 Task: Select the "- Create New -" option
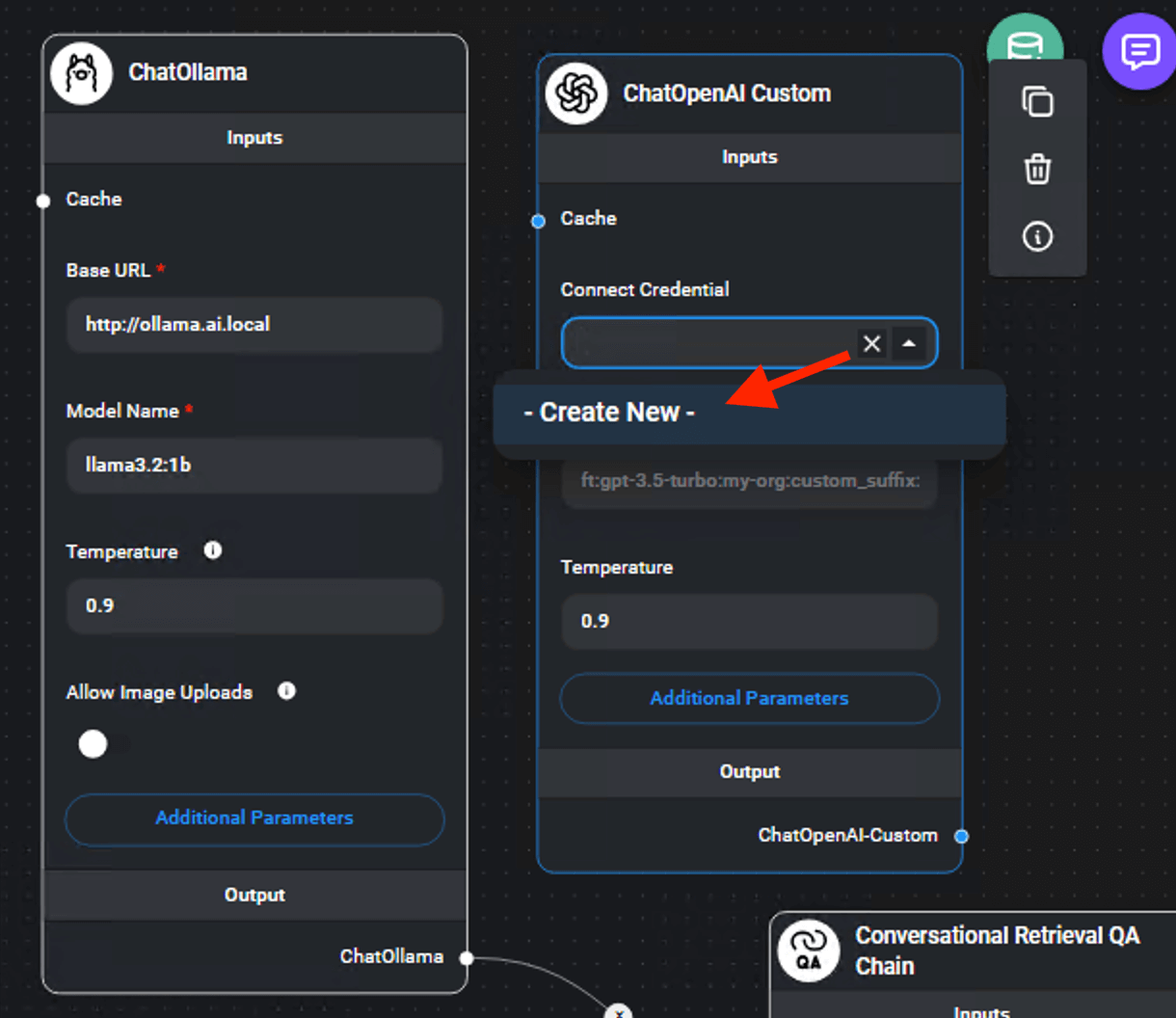click(609, 413)
